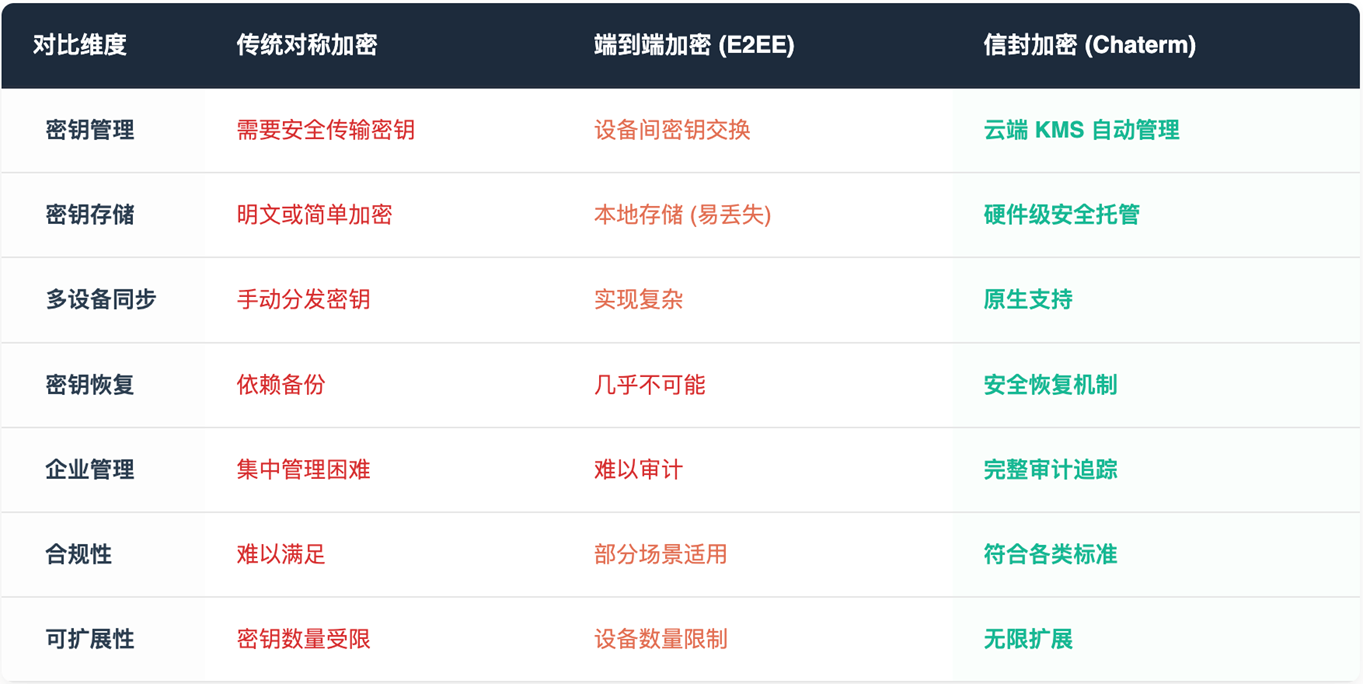
Task: Click the 本地存储 (易丢失) cell
Action: pyautogui.click(x=682, y=215)
